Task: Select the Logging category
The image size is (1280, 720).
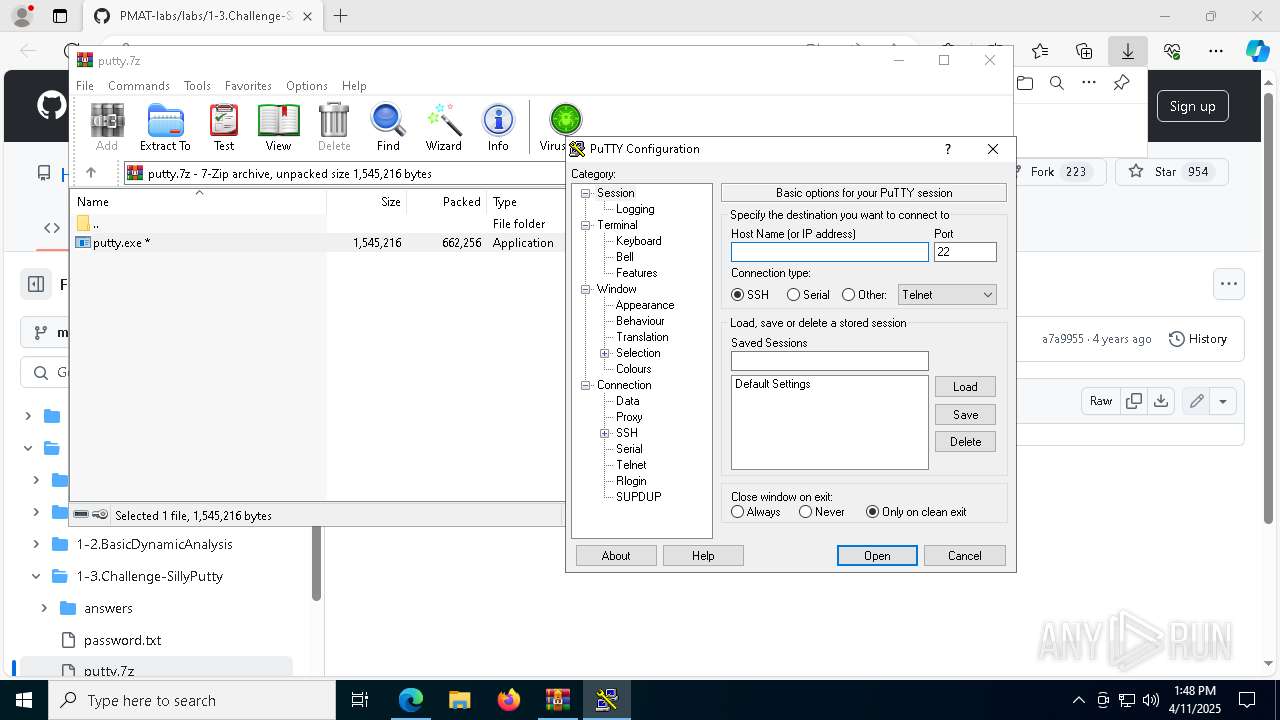Action: tap(635, 209)
